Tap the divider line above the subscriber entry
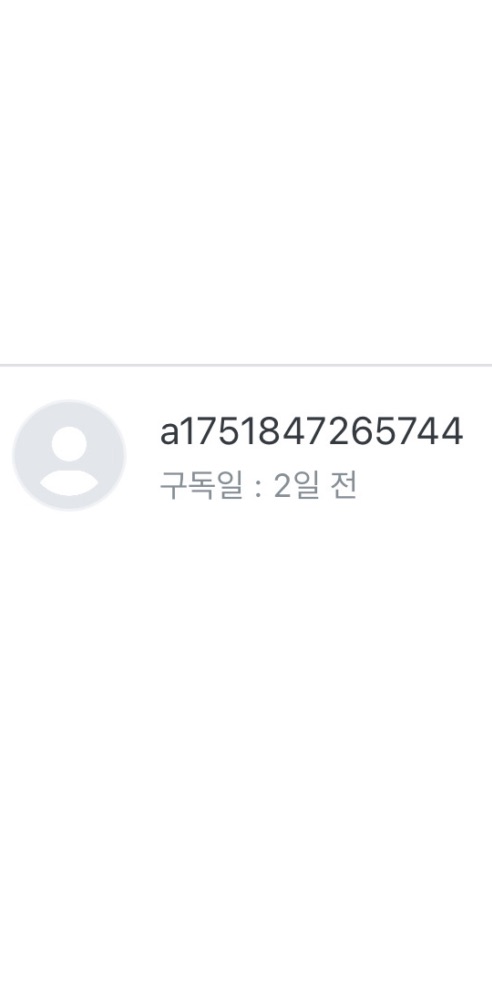492x984 pixels. 246,365
